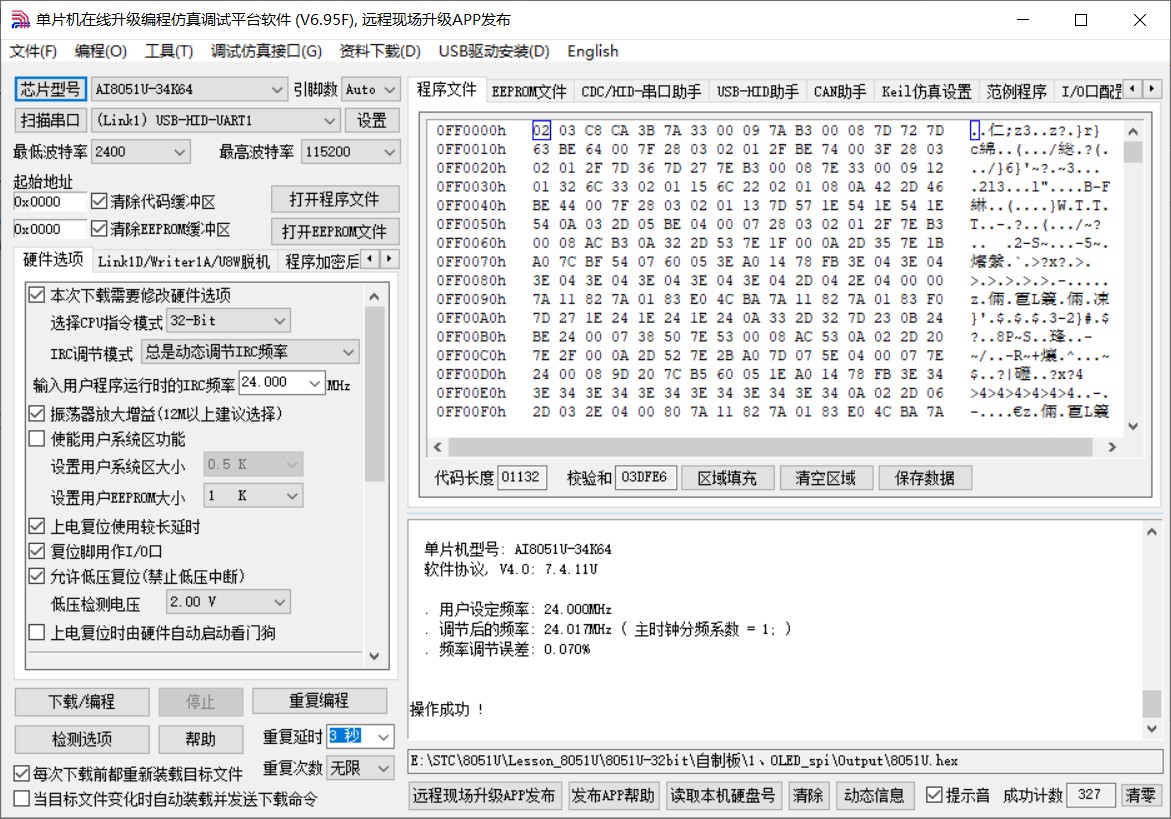This screenshot has height=819, width=1171.
Task: Switch language via English menu
Action: point(593,51)
